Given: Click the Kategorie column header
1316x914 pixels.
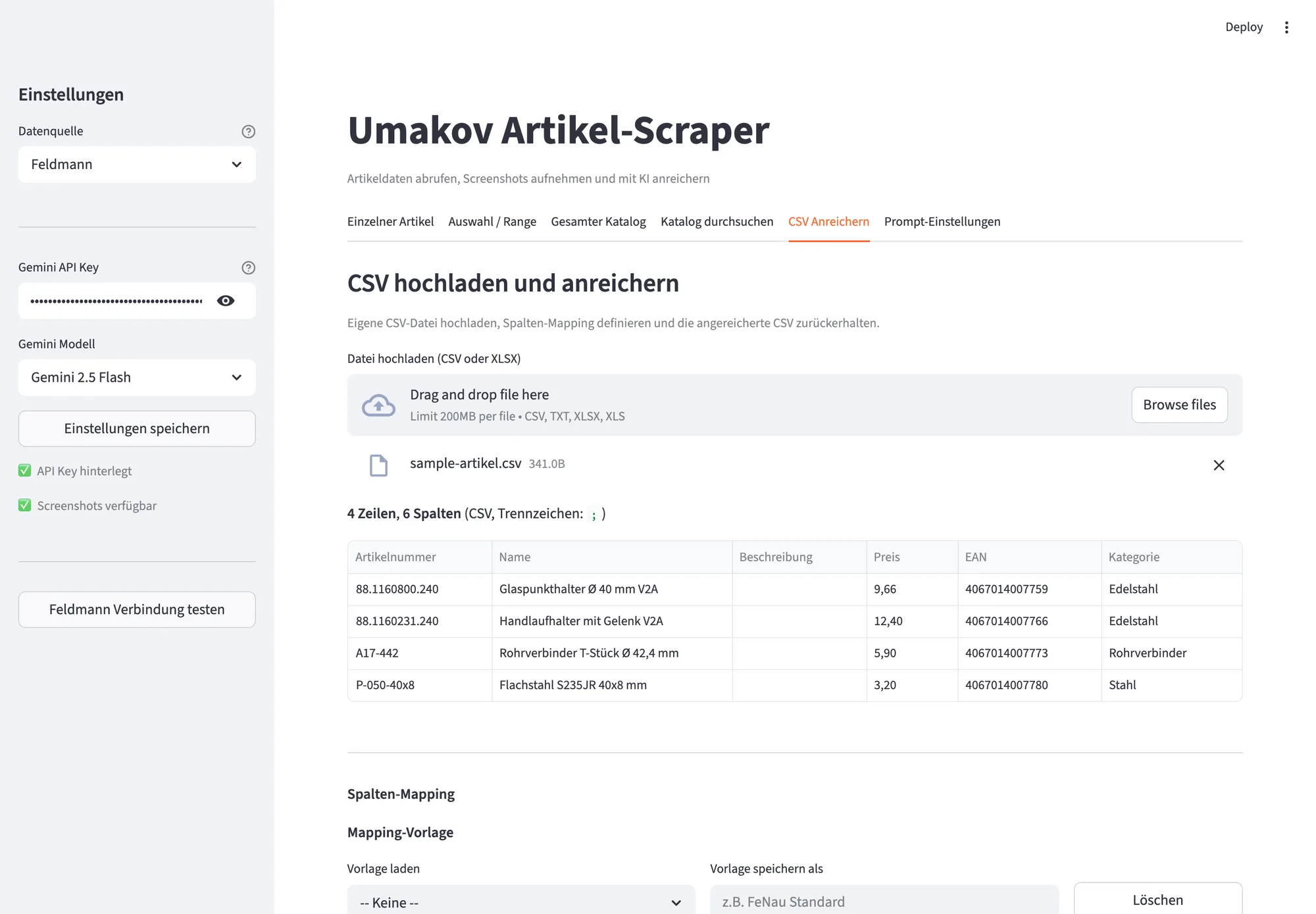Looking at the screenshot, I should click(x=1172, y=557).
